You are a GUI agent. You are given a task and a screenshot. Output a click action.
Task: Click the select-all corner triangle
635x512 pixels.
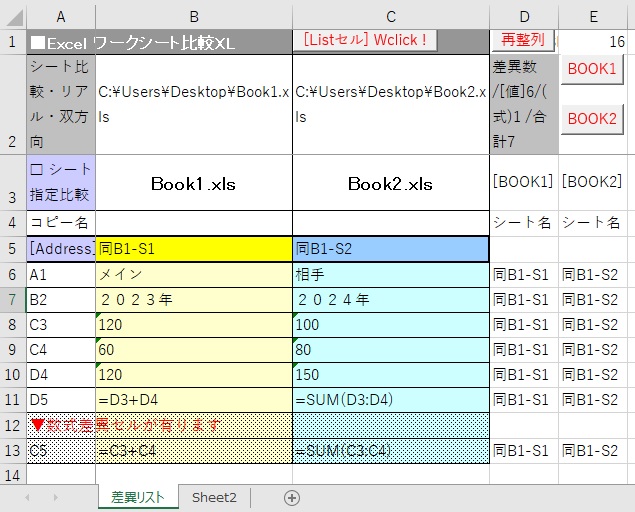click(x=13, y=16)
